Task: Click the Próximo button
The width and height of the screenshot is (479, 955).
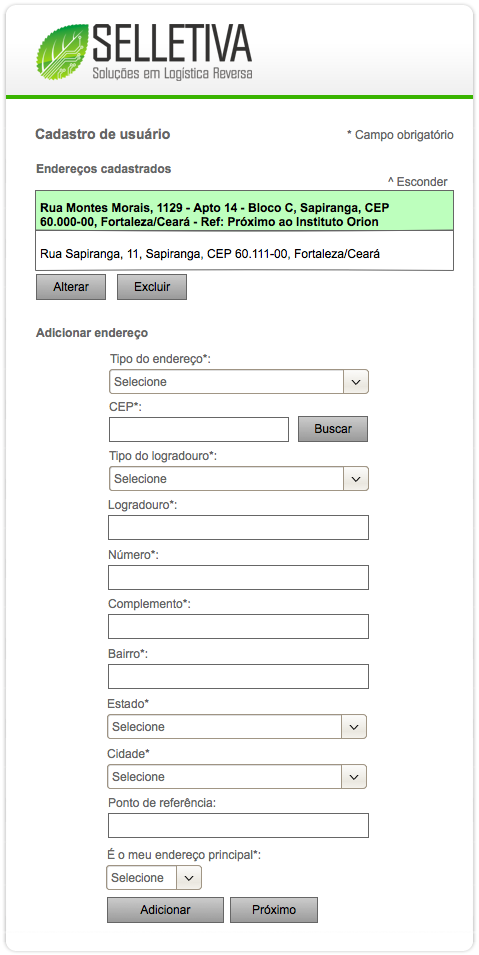Action: (274, 910)
